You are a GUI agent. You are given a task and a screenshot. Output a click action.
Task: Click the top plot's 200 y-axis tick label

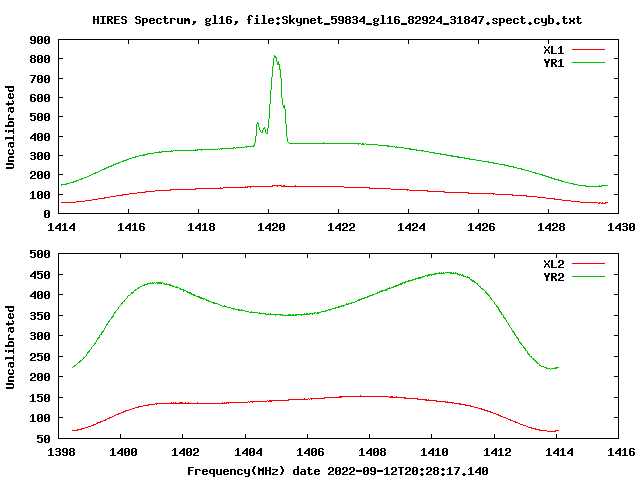click(40, 175)
